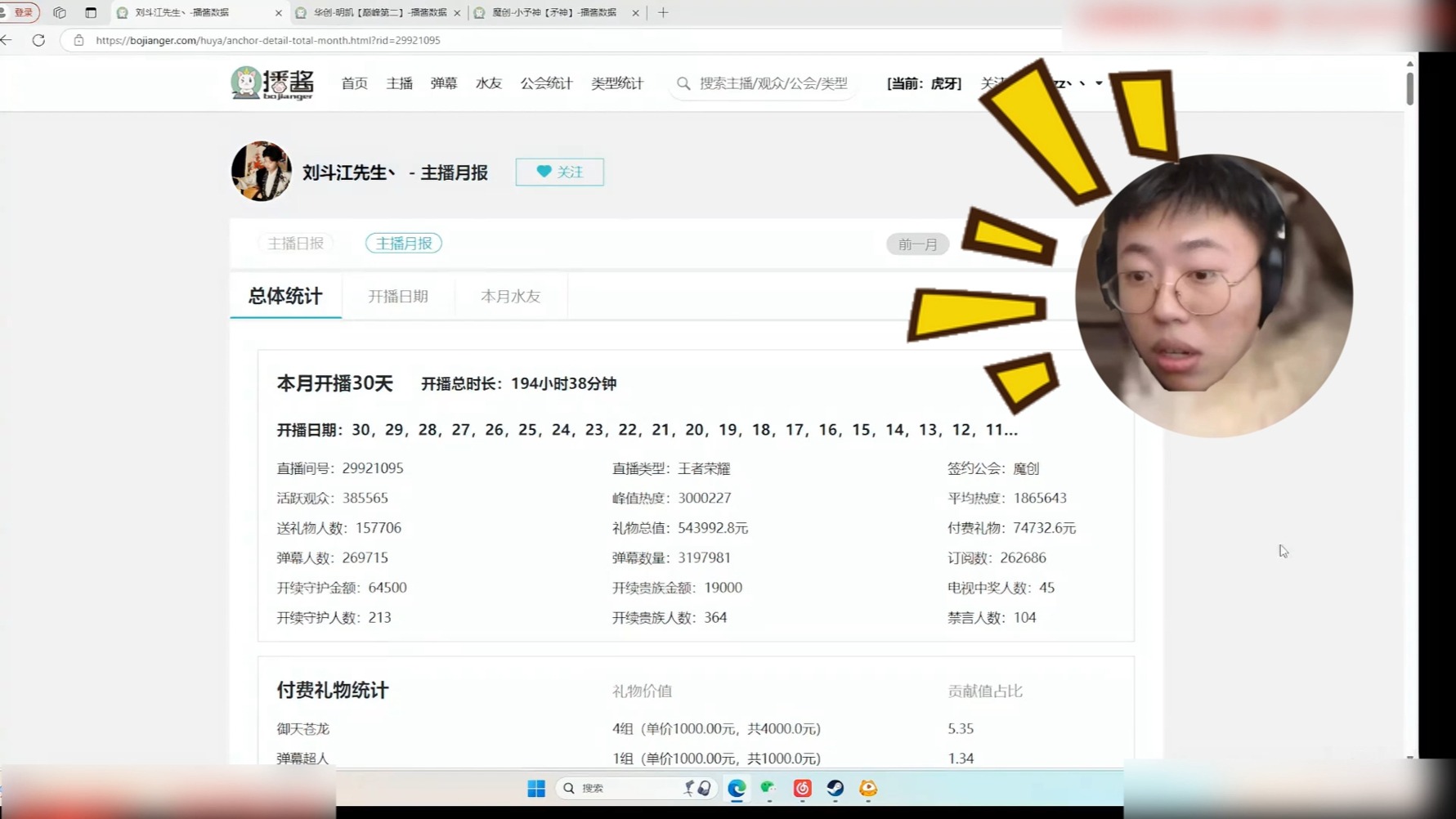The width and height of the screenshot is (1456, 819).
Task: Click the 当前: 虎牙 platform selector
Action: (924, 83)
